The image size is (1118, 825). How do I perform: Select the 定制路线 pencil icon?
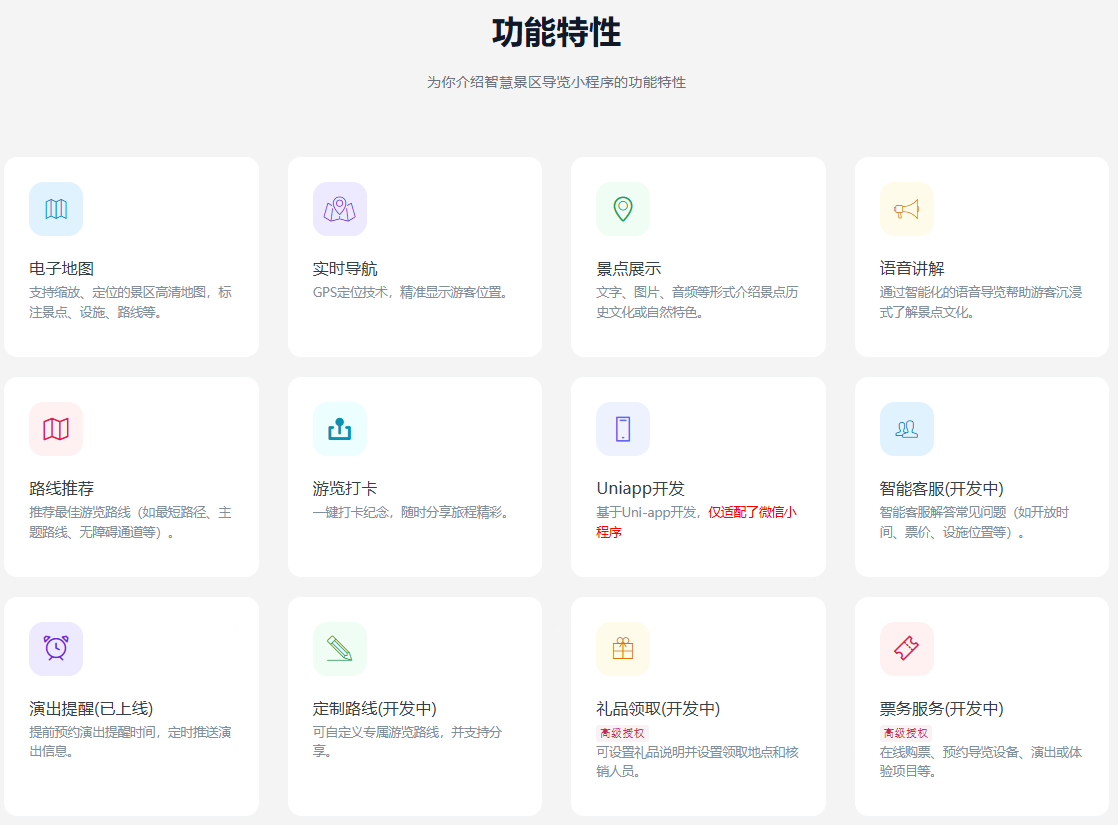(x=340, y=649)
